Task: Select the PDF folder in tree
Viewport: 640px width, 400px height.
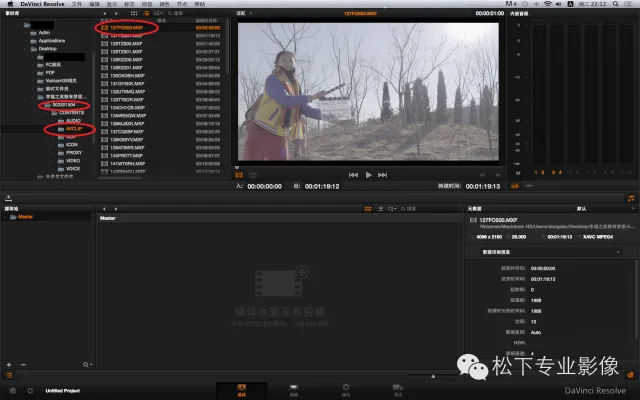Action: tap(50, 73)
